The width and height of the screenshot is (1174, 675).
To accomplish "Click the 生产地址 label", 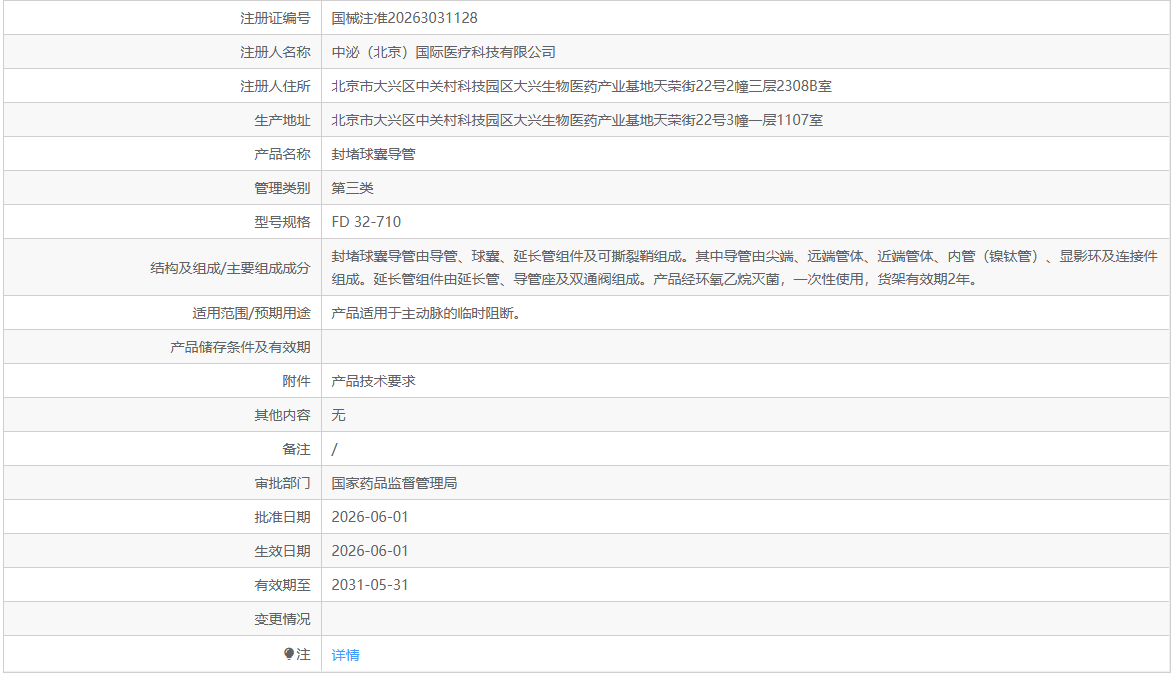I will tap(282, 120).
